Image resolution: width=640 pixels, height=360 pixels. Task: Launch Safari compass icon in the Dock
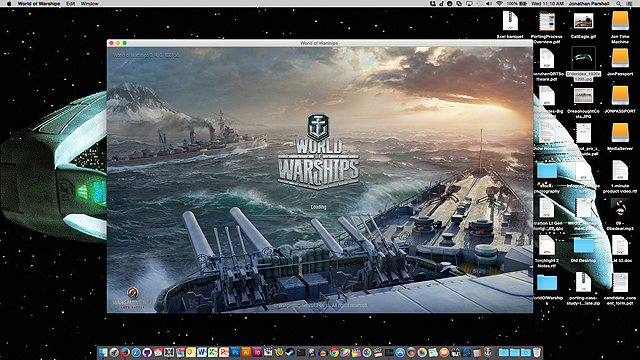point(136,352)
